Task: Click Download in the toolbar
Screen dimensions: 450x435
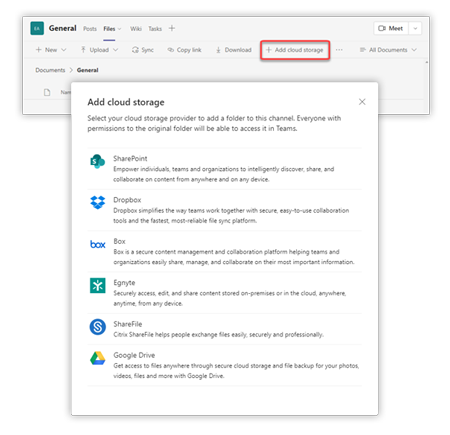Action: (x=233, y=50)
